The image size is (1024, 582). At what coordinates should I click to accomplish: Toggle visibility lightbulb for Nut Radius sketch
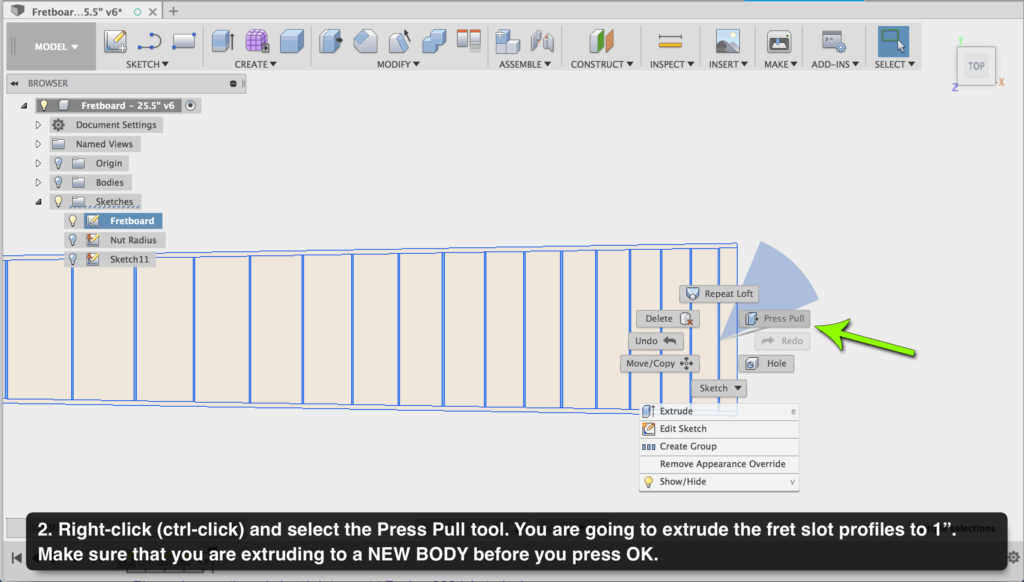72,240
